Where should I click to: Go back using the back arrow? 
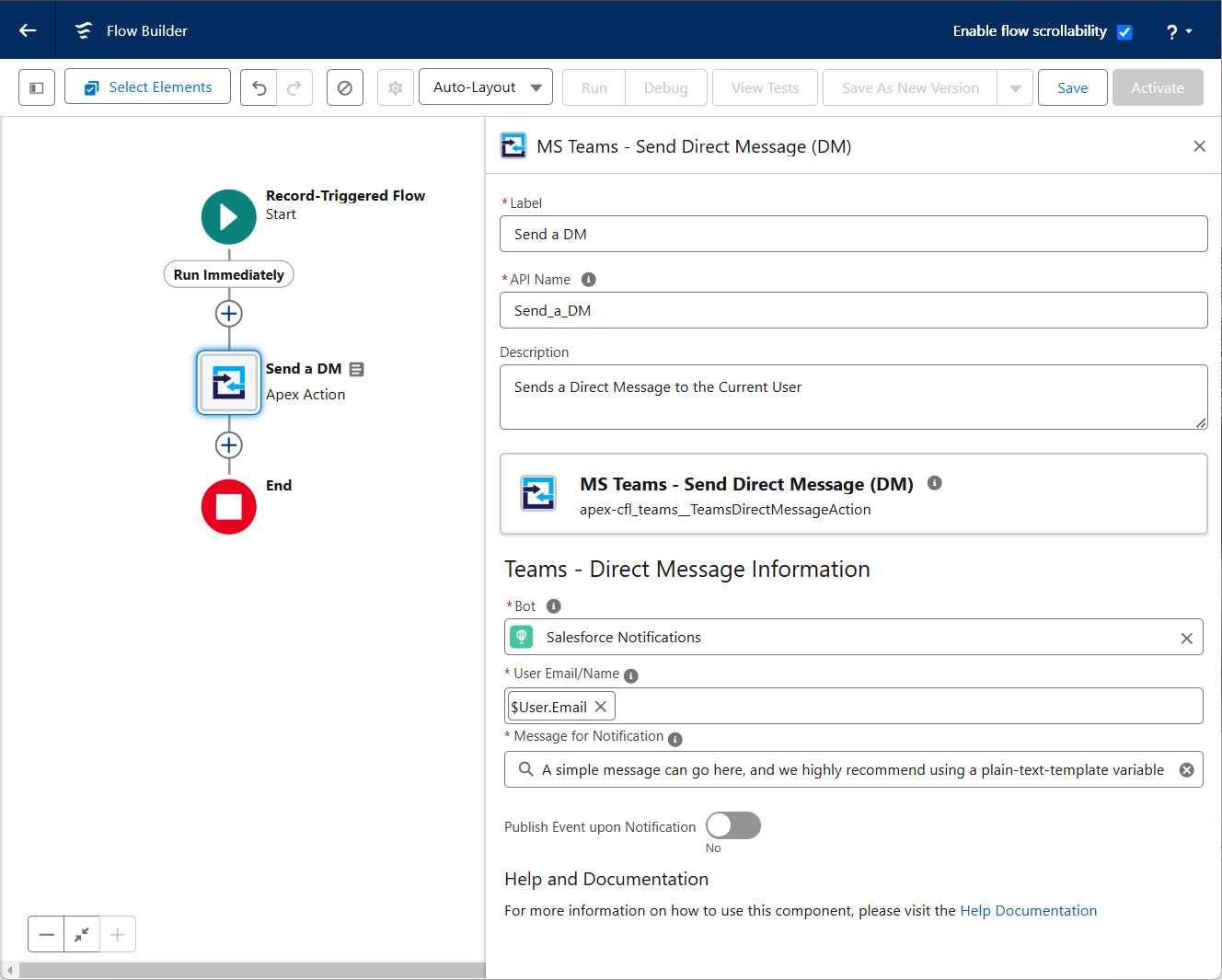pos(28,30)
